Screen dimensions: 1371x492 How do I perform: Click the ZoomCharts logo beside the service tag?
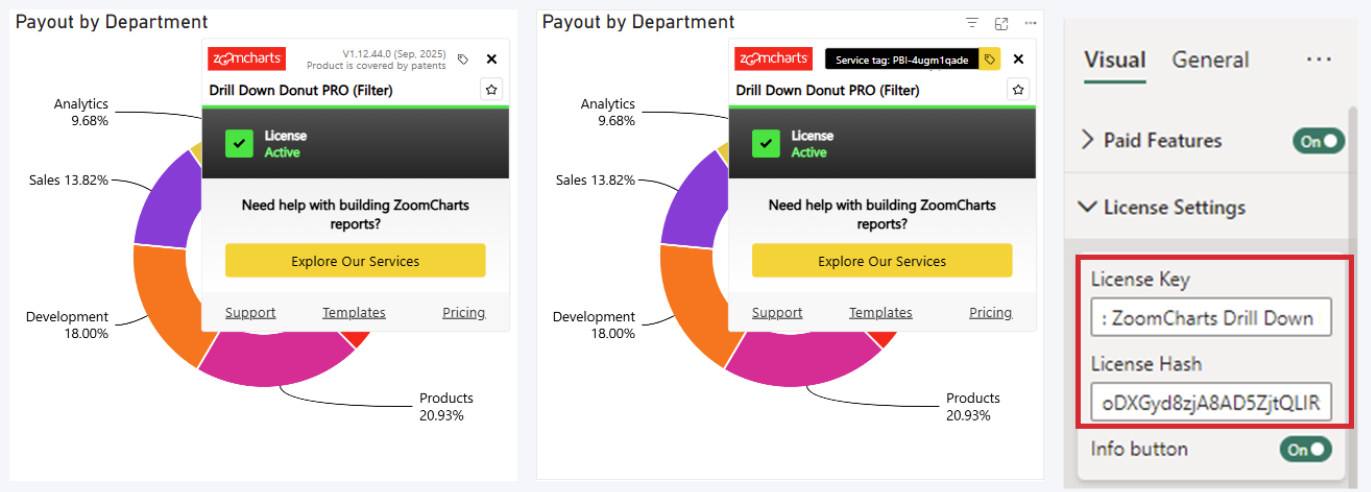coord(773,59)
